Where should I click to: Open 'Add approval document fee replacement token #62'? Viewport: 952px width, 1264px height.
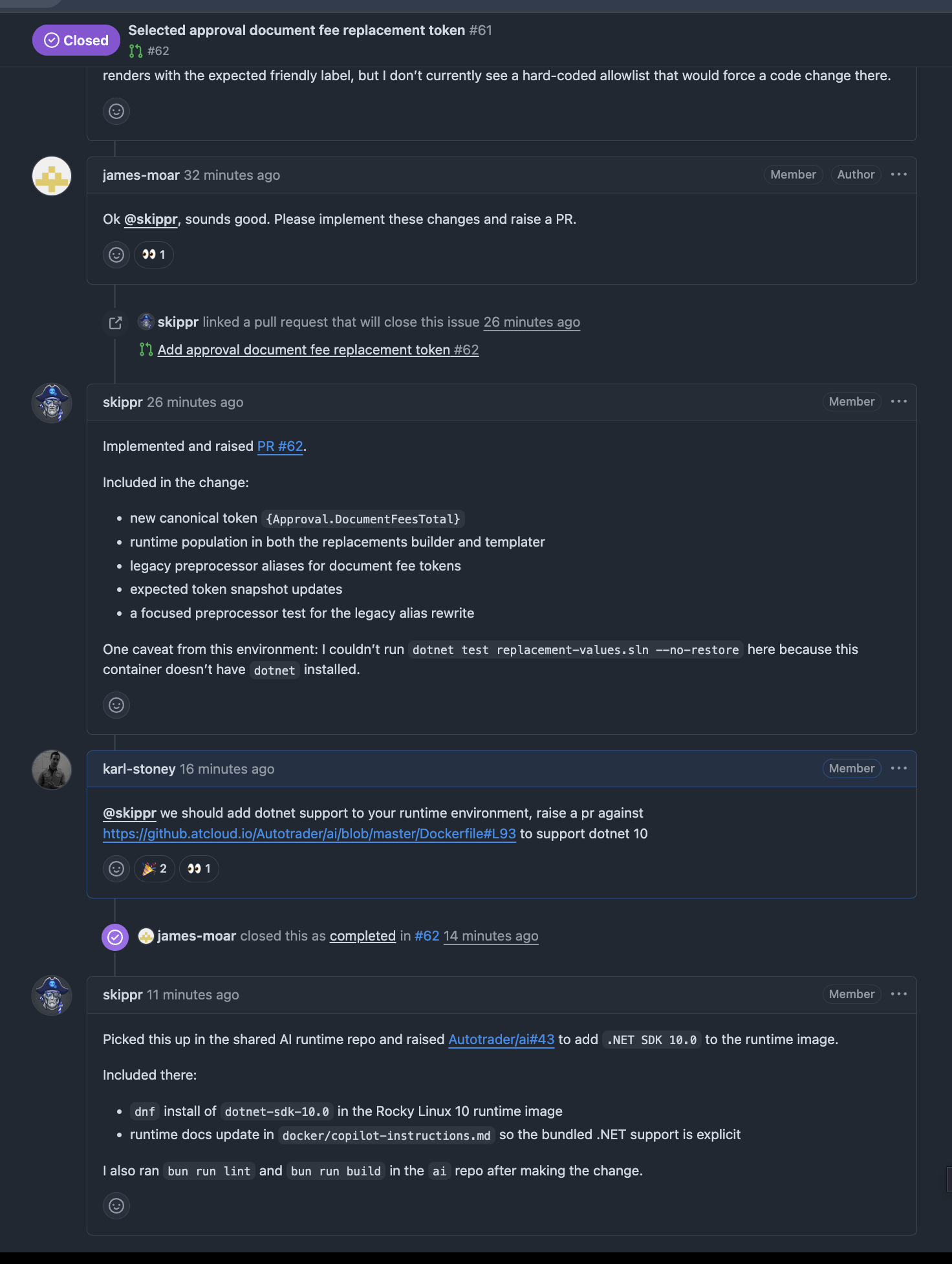tap(318, 350)
